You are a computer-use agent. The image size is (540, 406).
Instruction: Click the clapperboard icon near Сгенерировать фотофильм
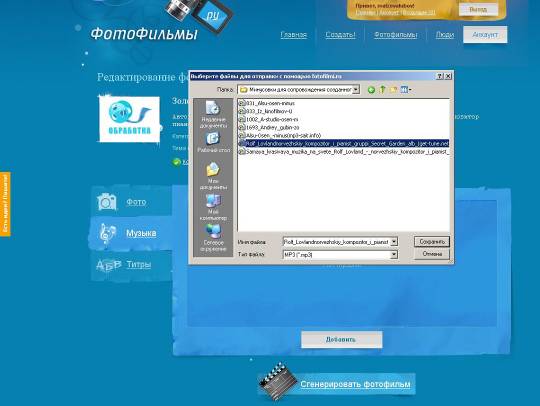point(278,381)
